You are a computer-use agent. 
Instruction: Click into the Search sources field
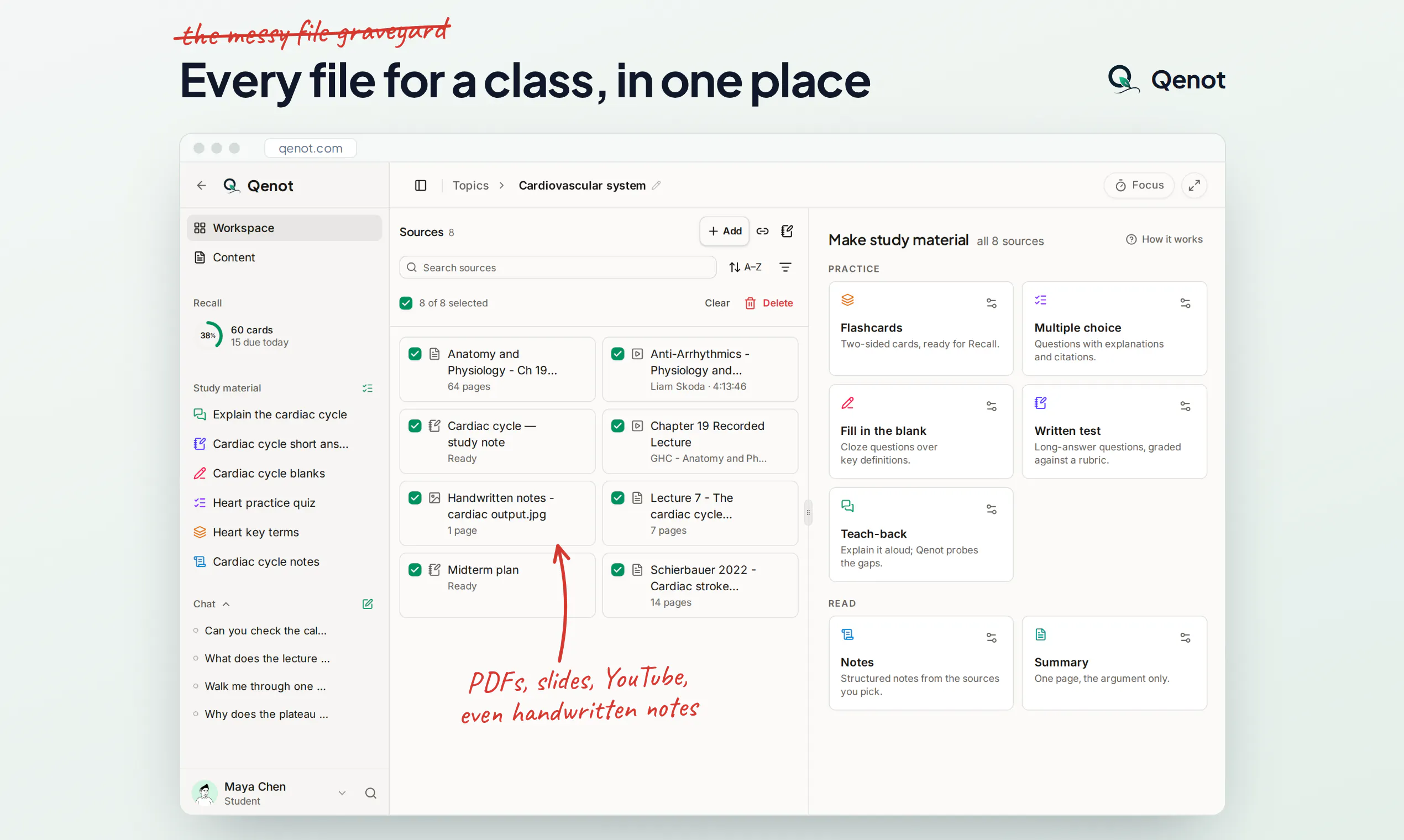pyautogui.click(x=558, y=267)
